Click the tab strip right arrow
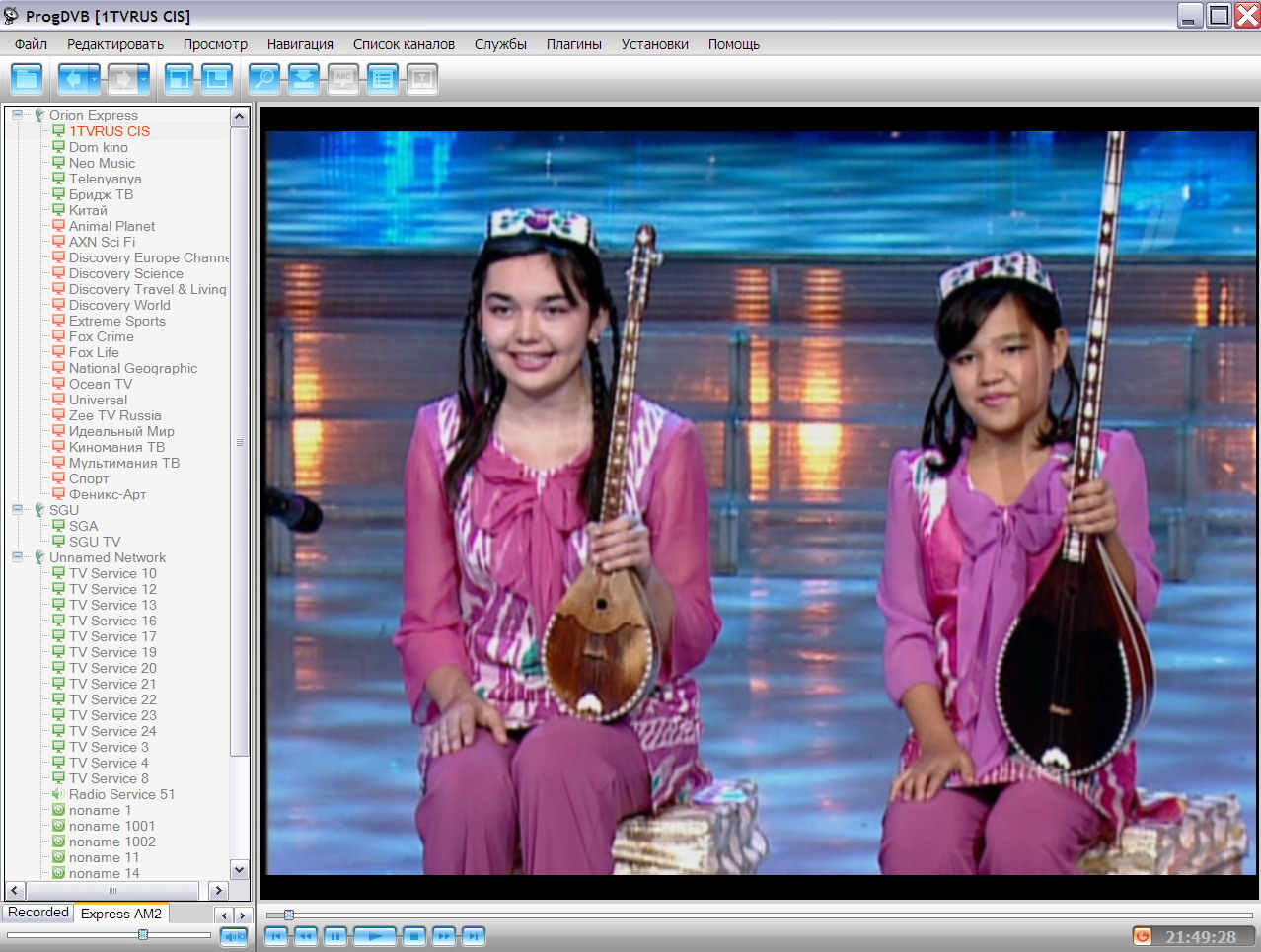The height and width of the screenshot is (952, 1261). [x=242, y=915]
